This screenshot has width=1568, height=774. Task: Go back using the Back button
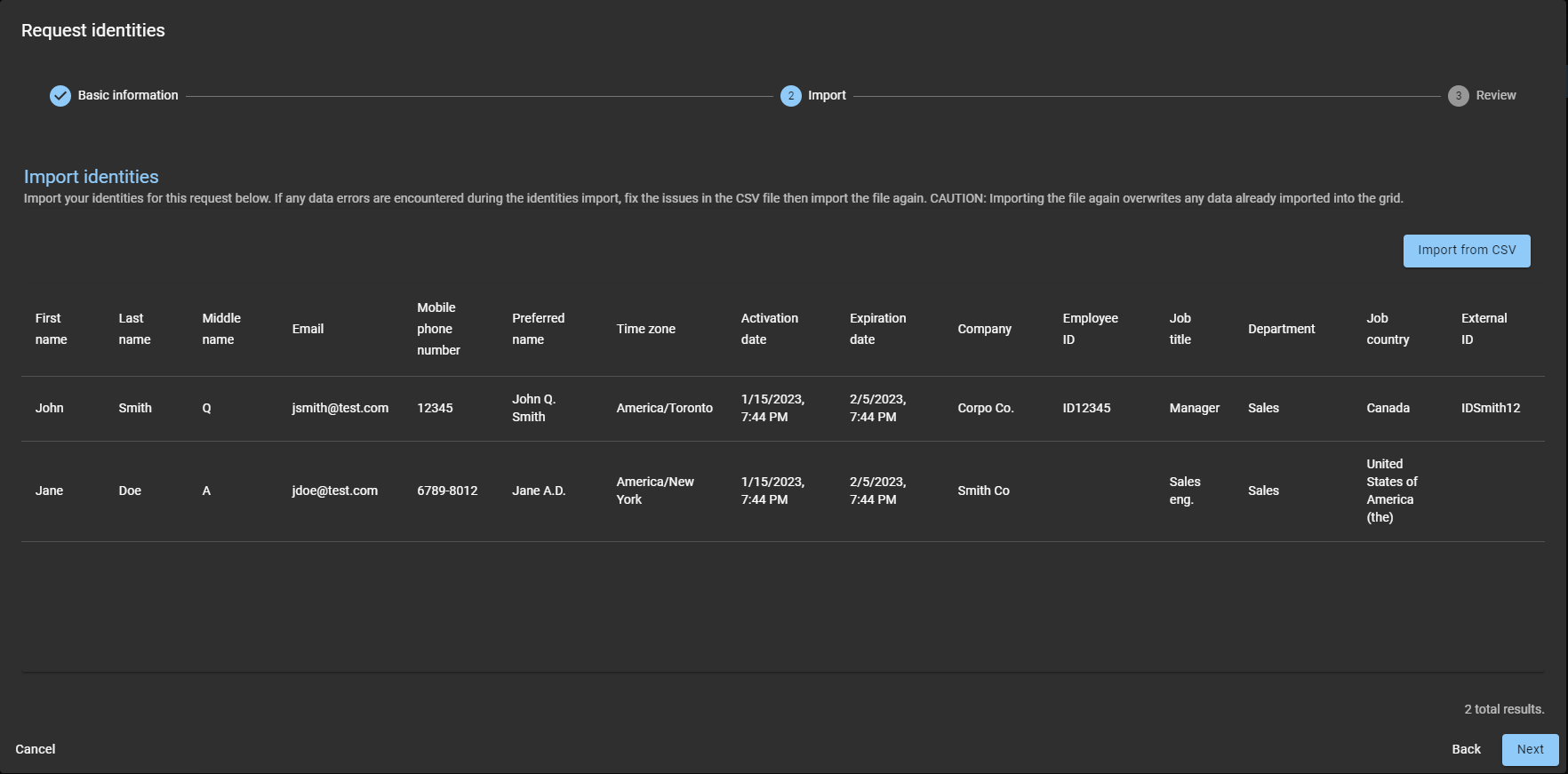(x=1466, y=749)
